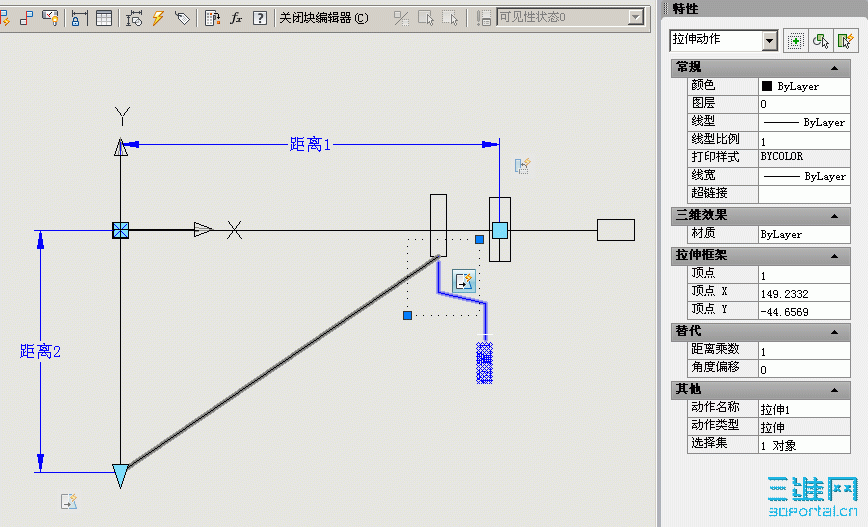
Task: Click the Select Objects cursor icon
Action: 820,41
